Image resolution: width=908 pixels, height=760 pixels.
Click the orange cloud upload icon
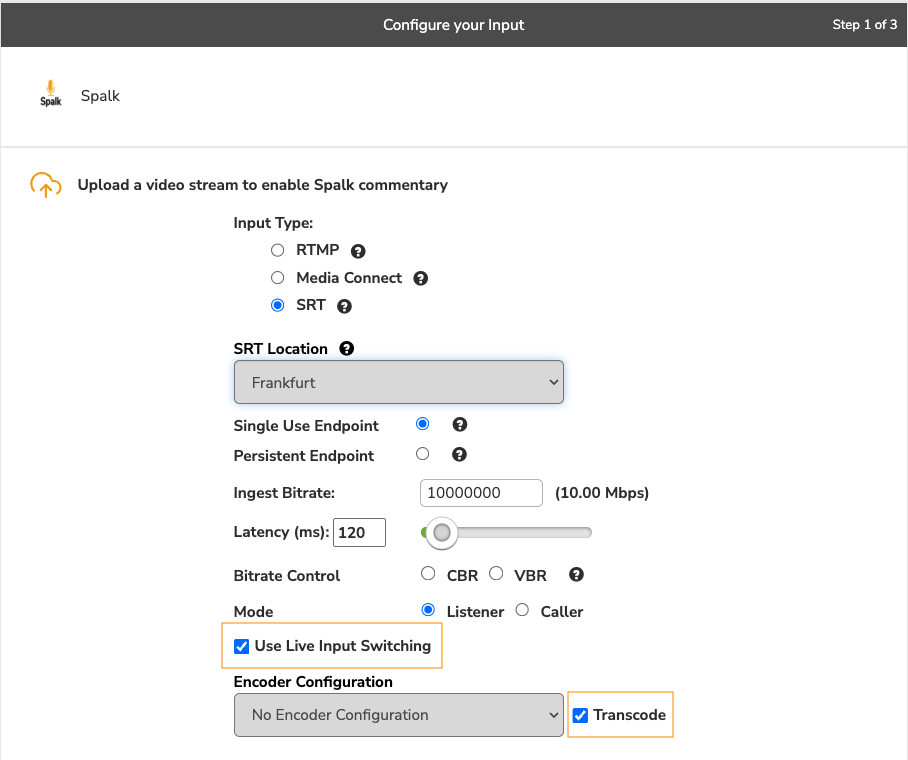[x=45, y=185]
